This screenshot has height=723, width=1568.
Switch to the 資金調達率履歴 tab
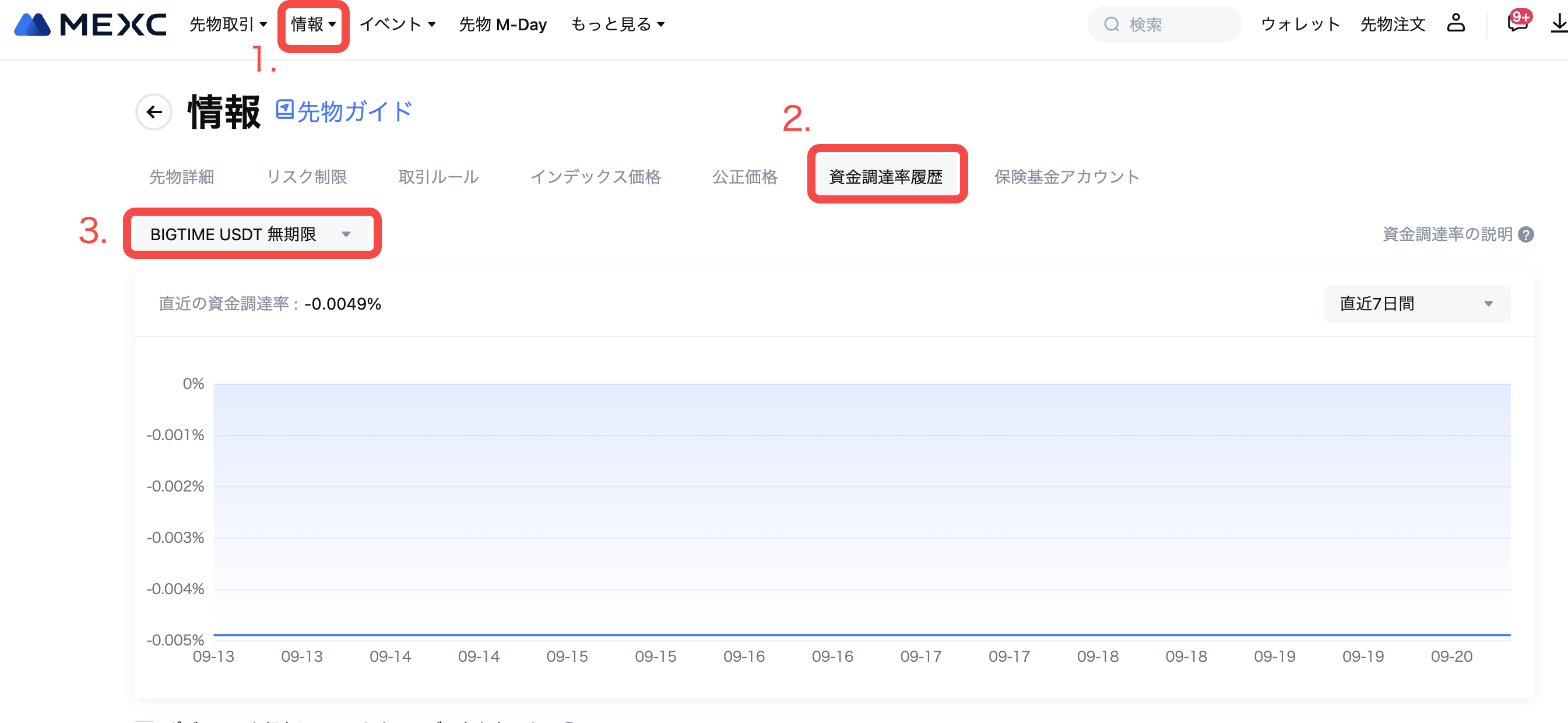click(885, 177)
